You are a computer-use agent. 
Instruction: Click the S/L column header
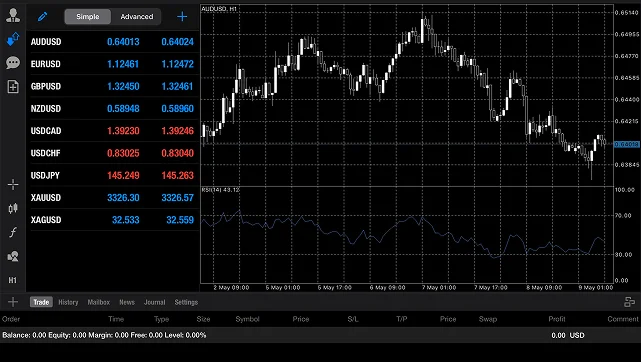click(353, 319)
